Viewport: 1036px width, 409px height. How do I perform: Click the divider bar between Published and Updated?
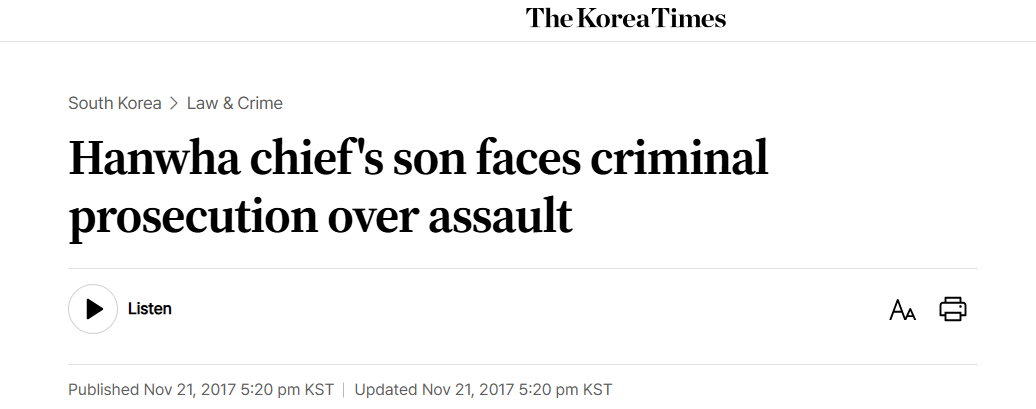tap(343, 389)
